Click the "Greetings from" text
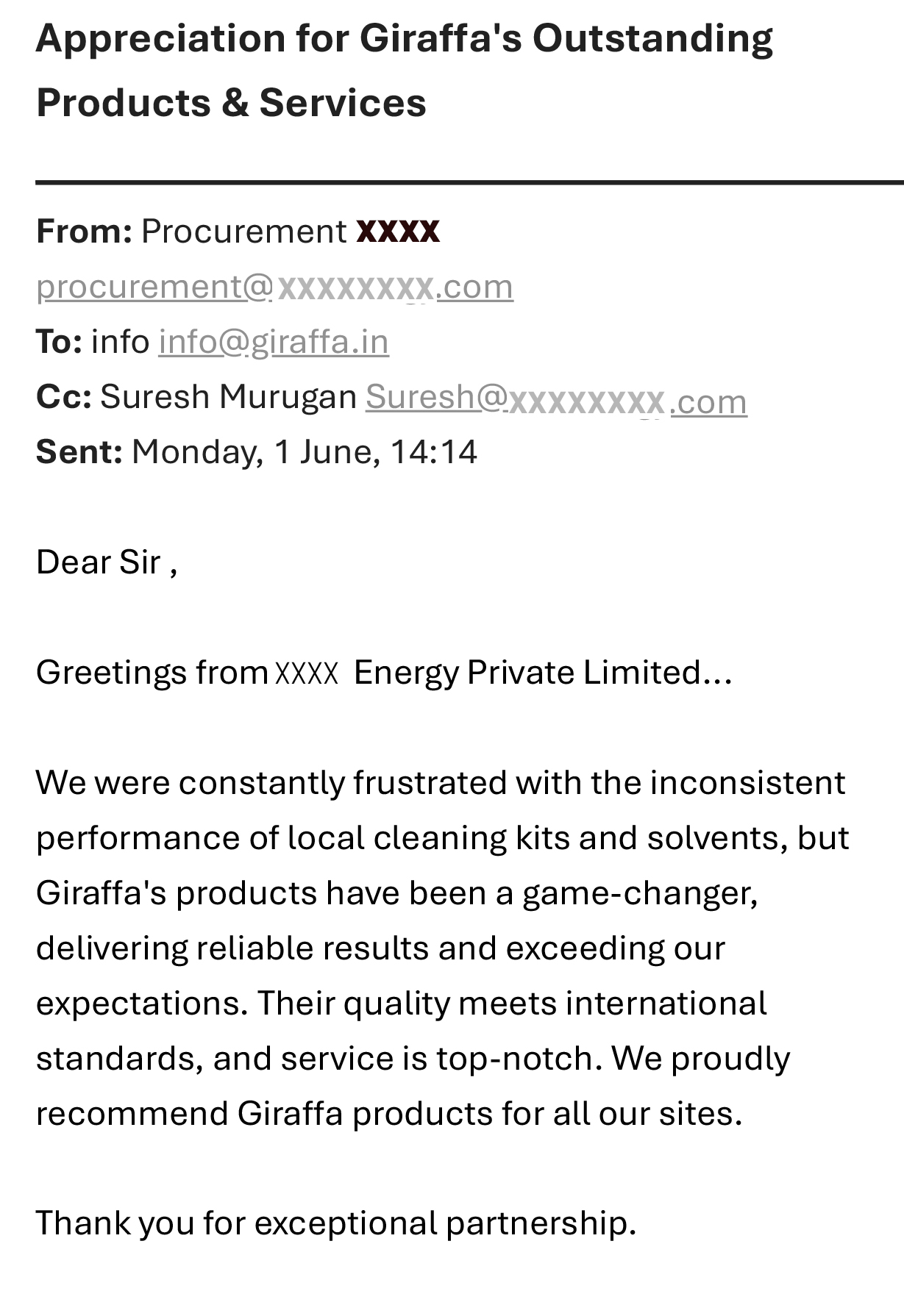 point(152,673)
